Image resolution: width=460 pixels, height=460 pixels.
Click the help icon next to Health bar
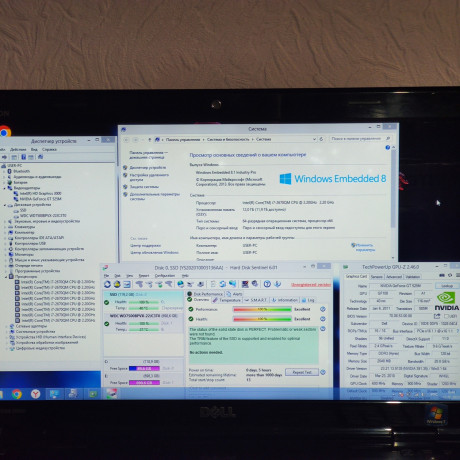(x=322, y=319)
